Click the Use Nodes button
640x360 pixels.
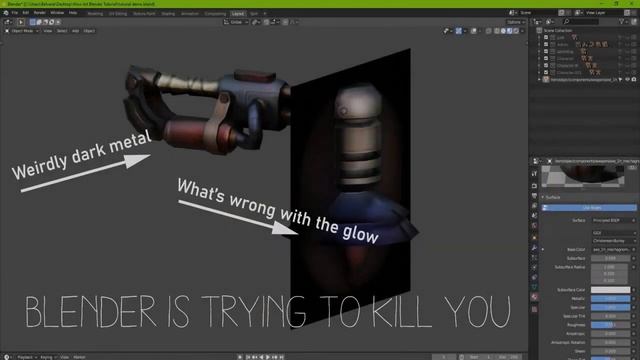click(x=589, y=208)
